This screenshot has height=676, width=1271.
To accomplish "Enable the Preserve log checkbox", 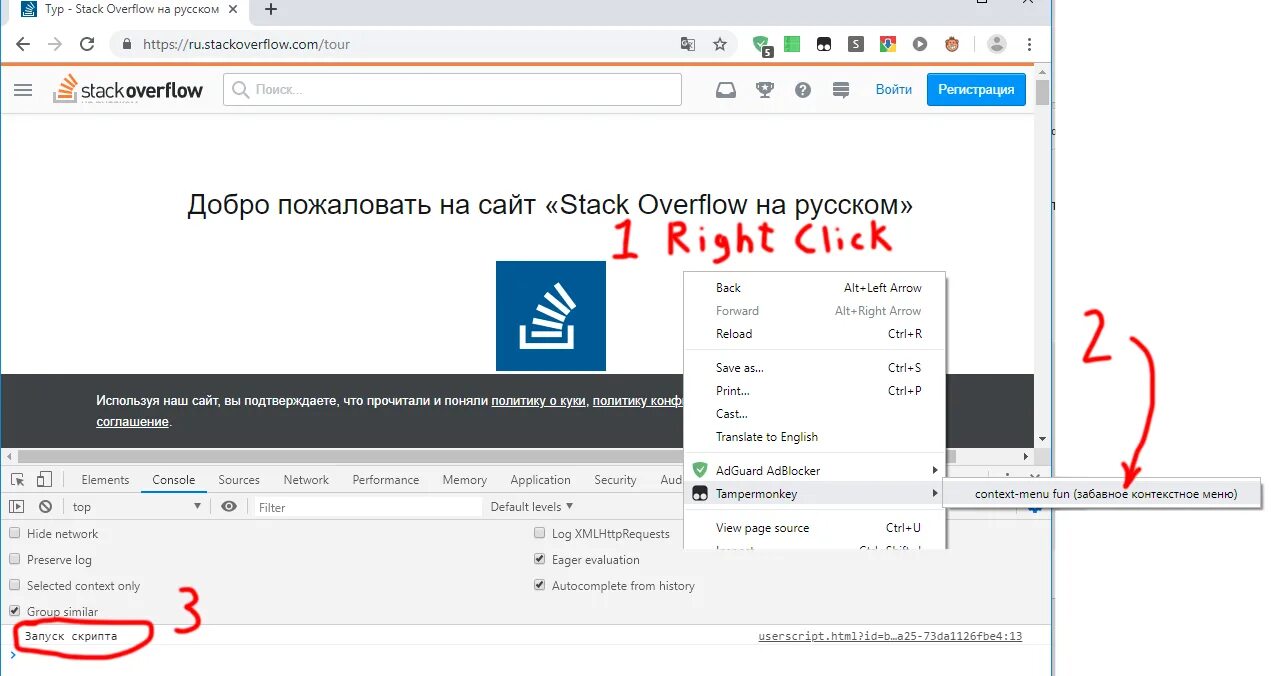I will pos(14,559).
